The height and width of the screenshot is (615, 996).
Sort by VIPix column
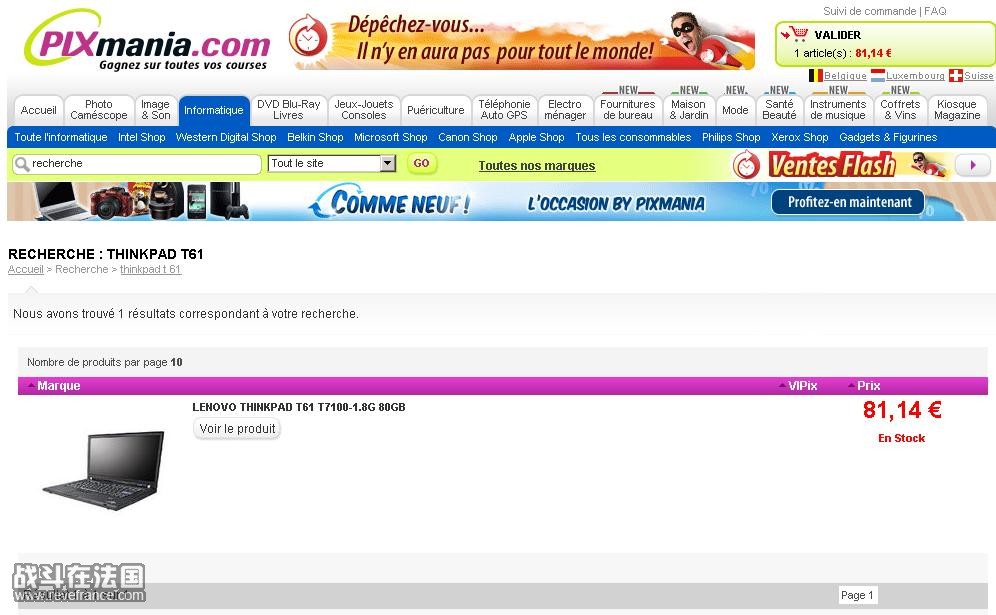coord(798,386)
